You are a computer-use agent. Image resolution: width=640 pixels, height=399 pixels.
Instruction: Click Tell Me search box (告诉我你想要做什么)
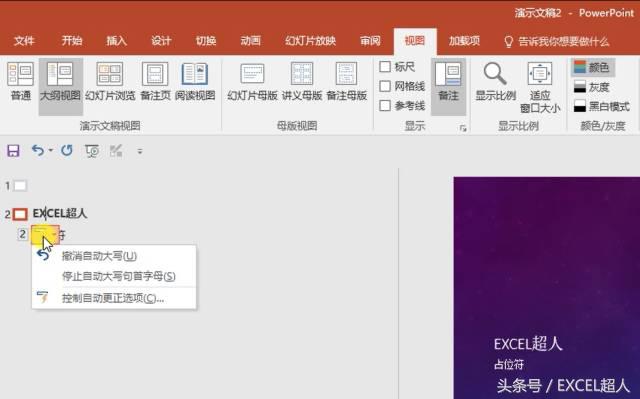(557, 42)
